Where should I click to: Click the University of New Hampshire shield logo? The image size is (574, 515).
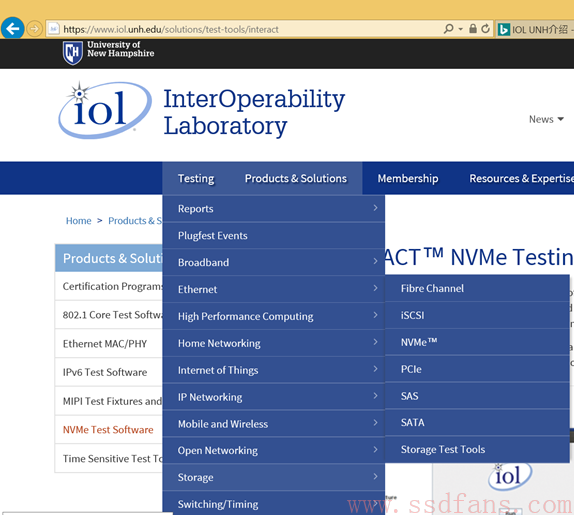(x=72, y=52)
